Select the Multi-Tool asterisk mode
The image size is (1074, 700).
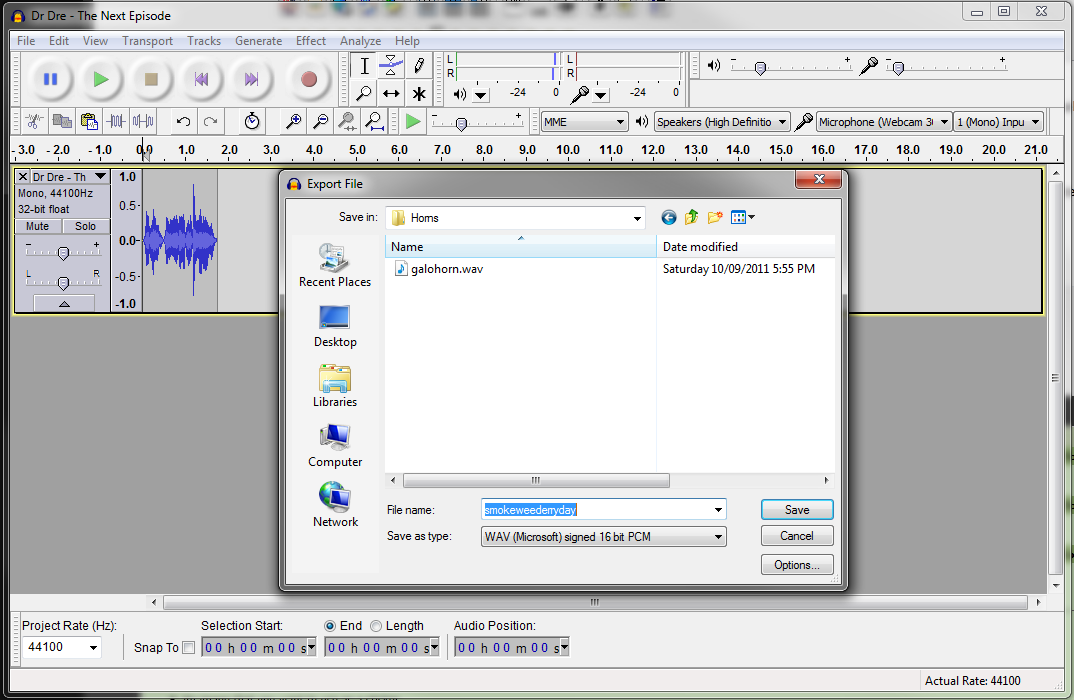pyautogui.click(x=419, y=93)
